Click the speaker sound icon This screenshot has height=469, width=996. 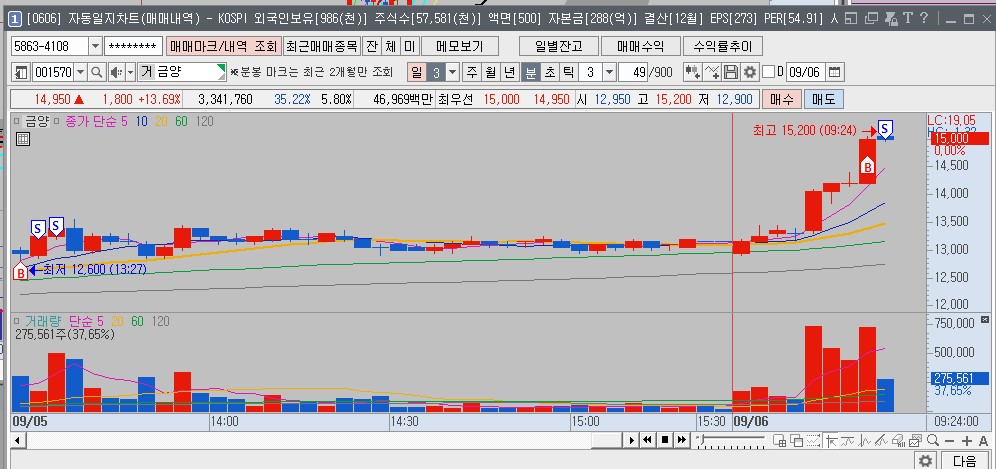pos(116,72)
